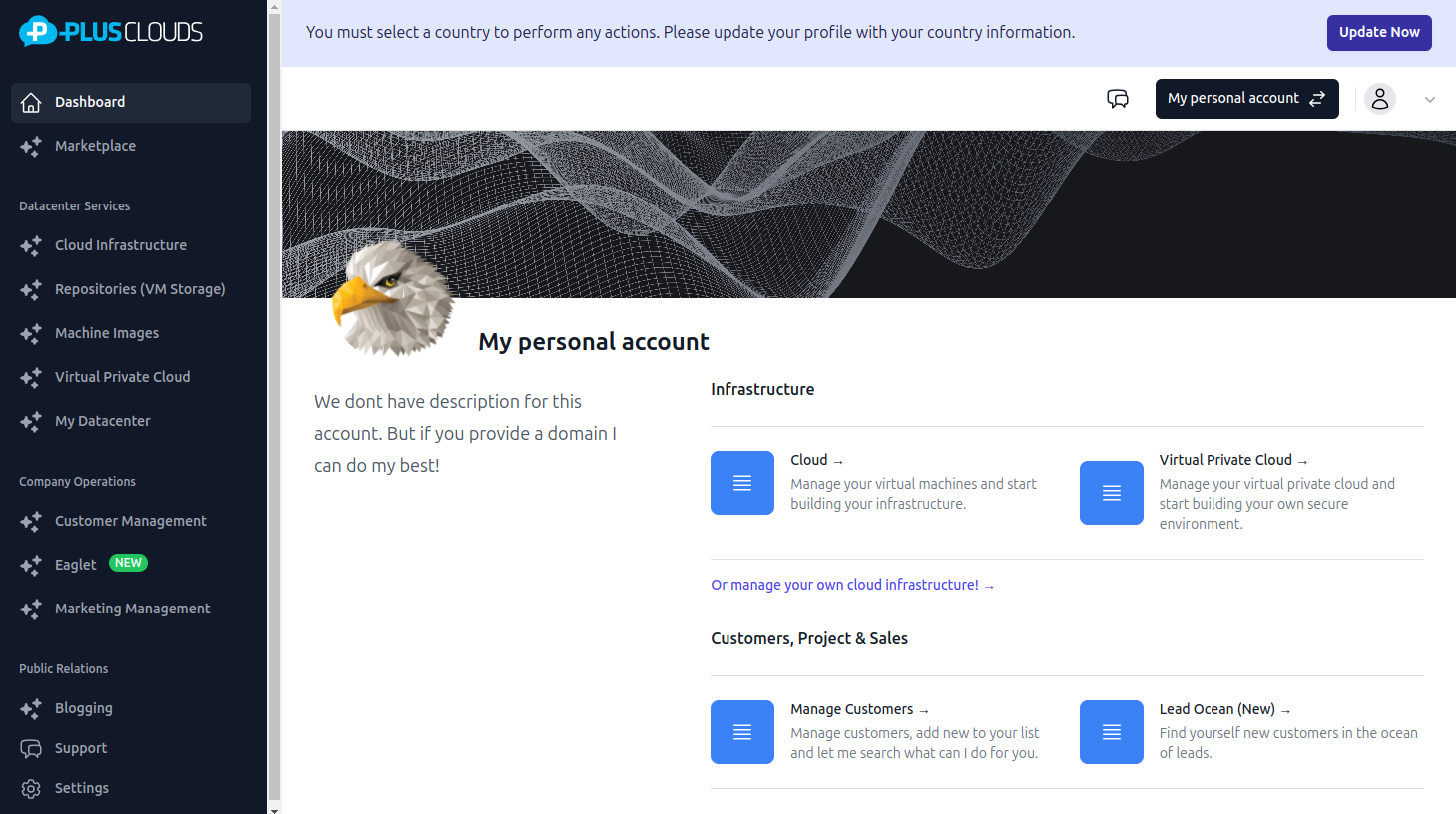
Task: Click the Lead Ocean card icon
Action: tap(1111, 732)
